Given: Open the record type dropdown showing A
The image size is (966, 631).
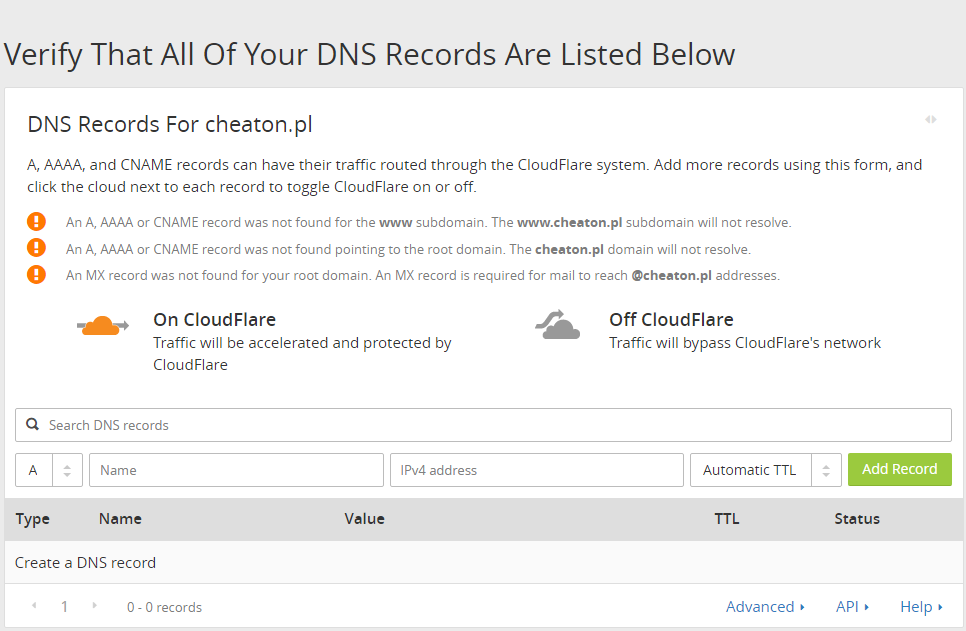Looking at the screenshot, I should pyautogui.click(x=49, y=470).
